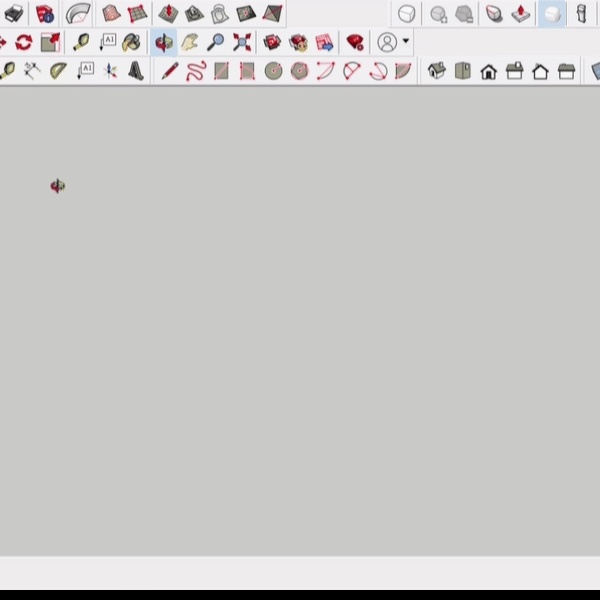Select the curved pipe Follow Me icon
Screen dimensions: 600x600
point(78,14)
